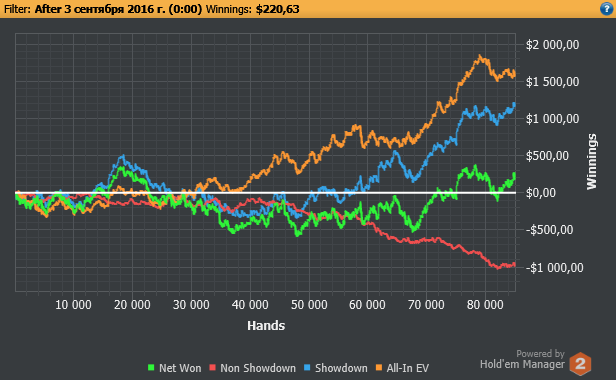Toggle the green Net Won legend swatch
The width and height of the screenshot is (616, 380).
tap(151, 368)
